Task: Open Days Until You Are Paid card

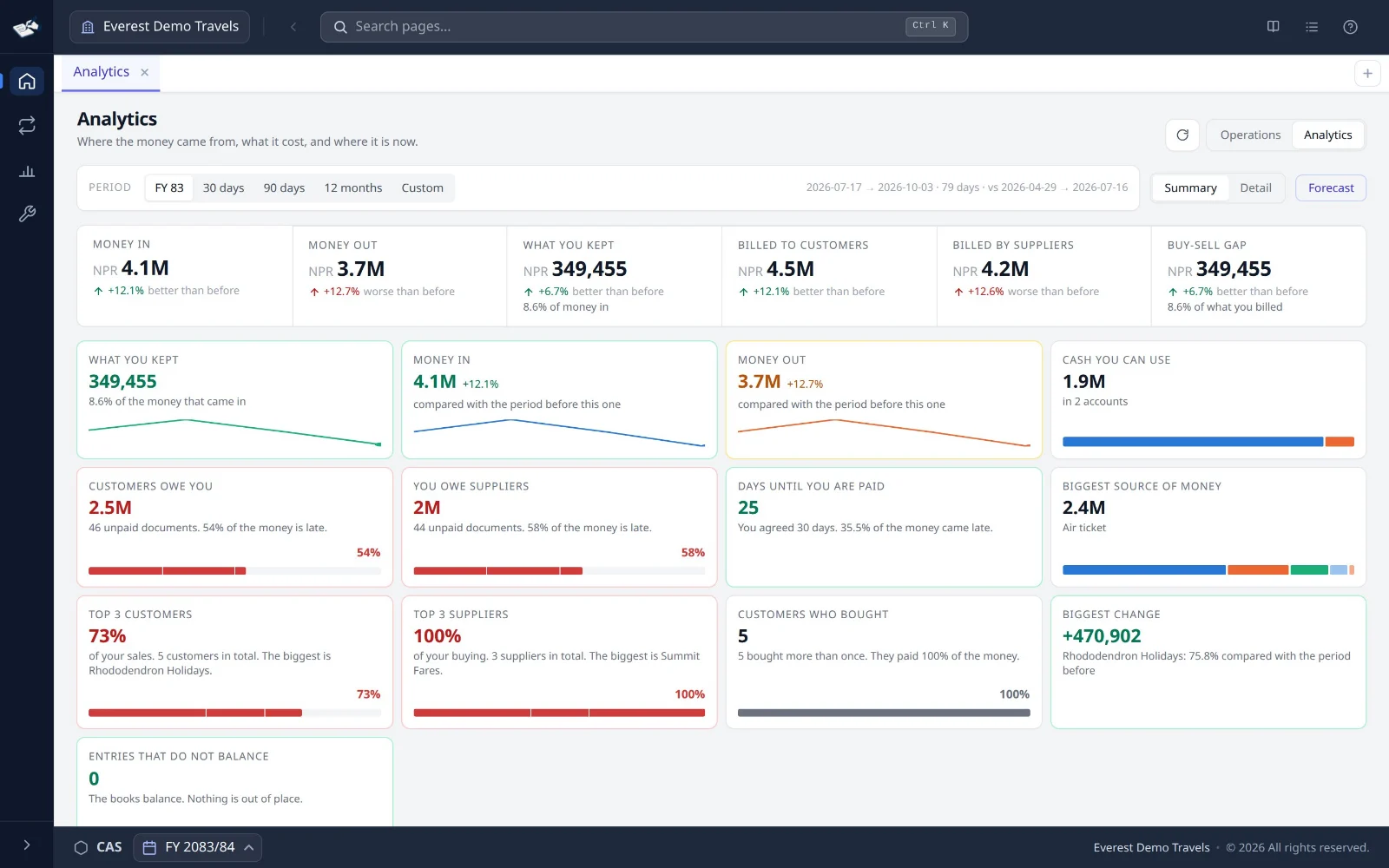Action: pyautogui.click(x=884, y=528)
